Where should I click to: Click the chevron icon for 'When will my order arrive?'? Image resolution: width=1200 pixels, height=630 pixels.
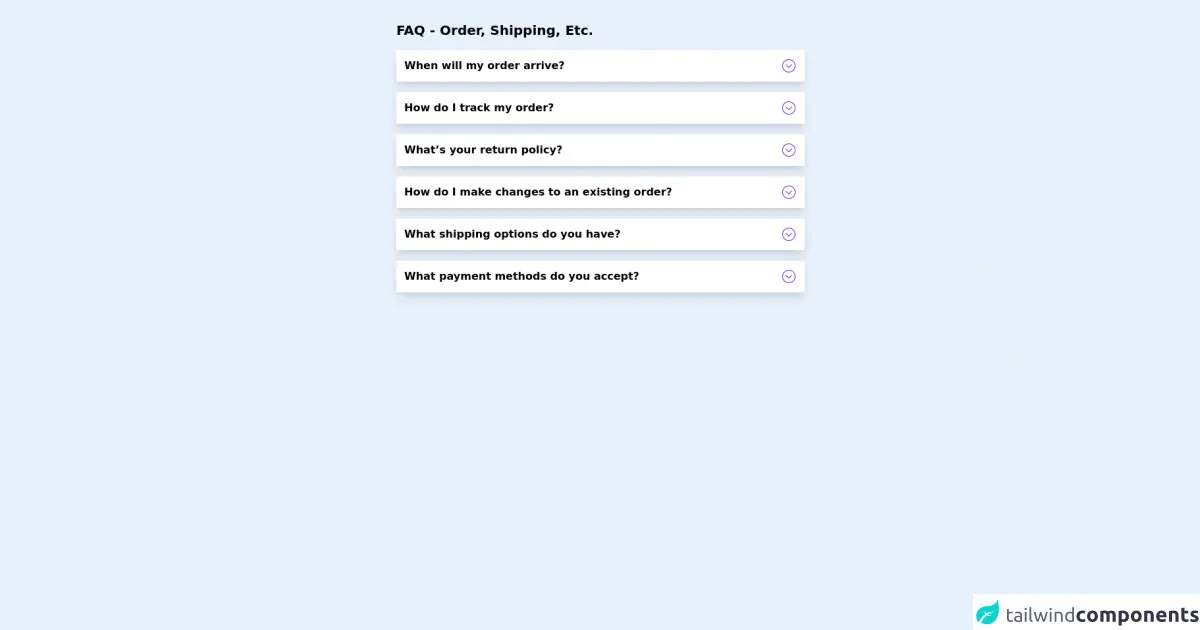pyautogui.click(x=788, y=66)
